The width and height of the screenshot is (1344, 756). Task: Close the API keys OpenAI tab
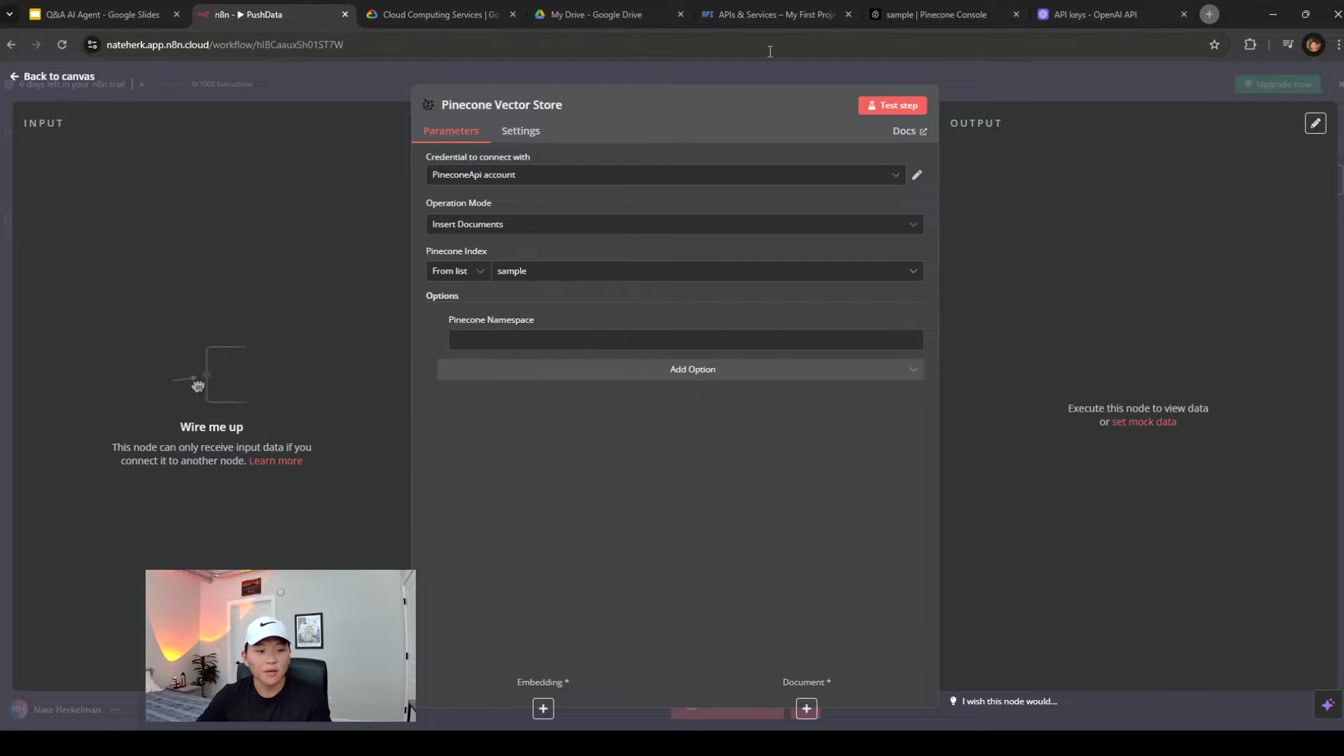click(1184, 15)
